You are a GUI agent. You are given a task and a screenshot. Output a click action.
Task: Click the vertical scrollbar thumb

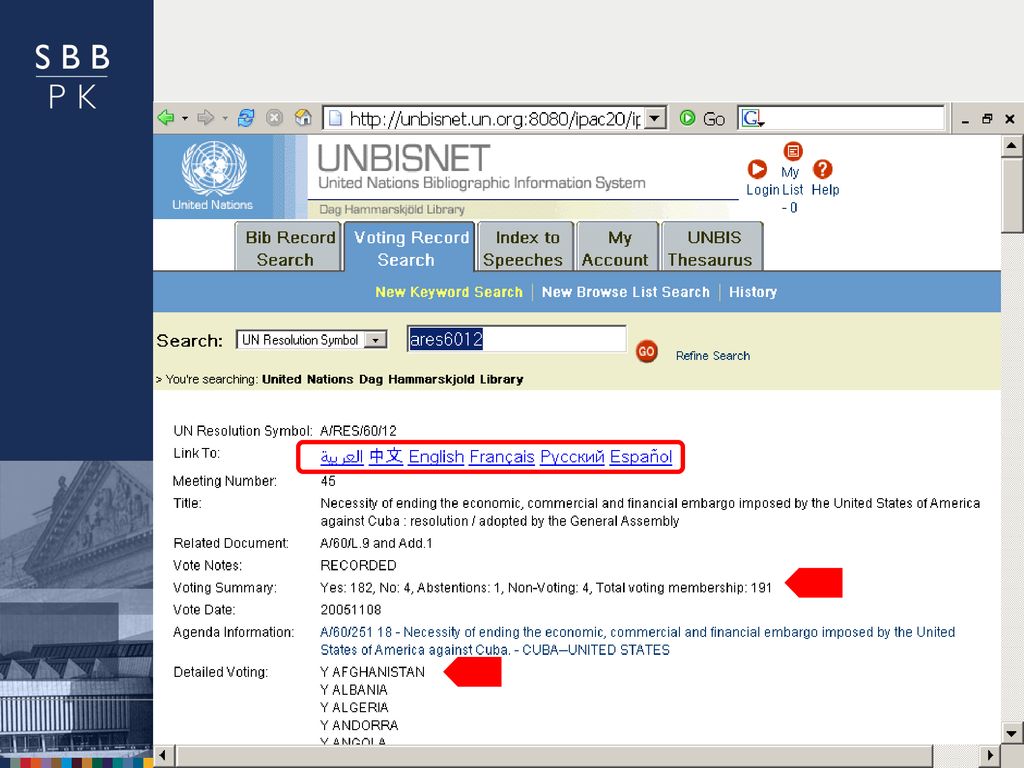coord(1012,194)
